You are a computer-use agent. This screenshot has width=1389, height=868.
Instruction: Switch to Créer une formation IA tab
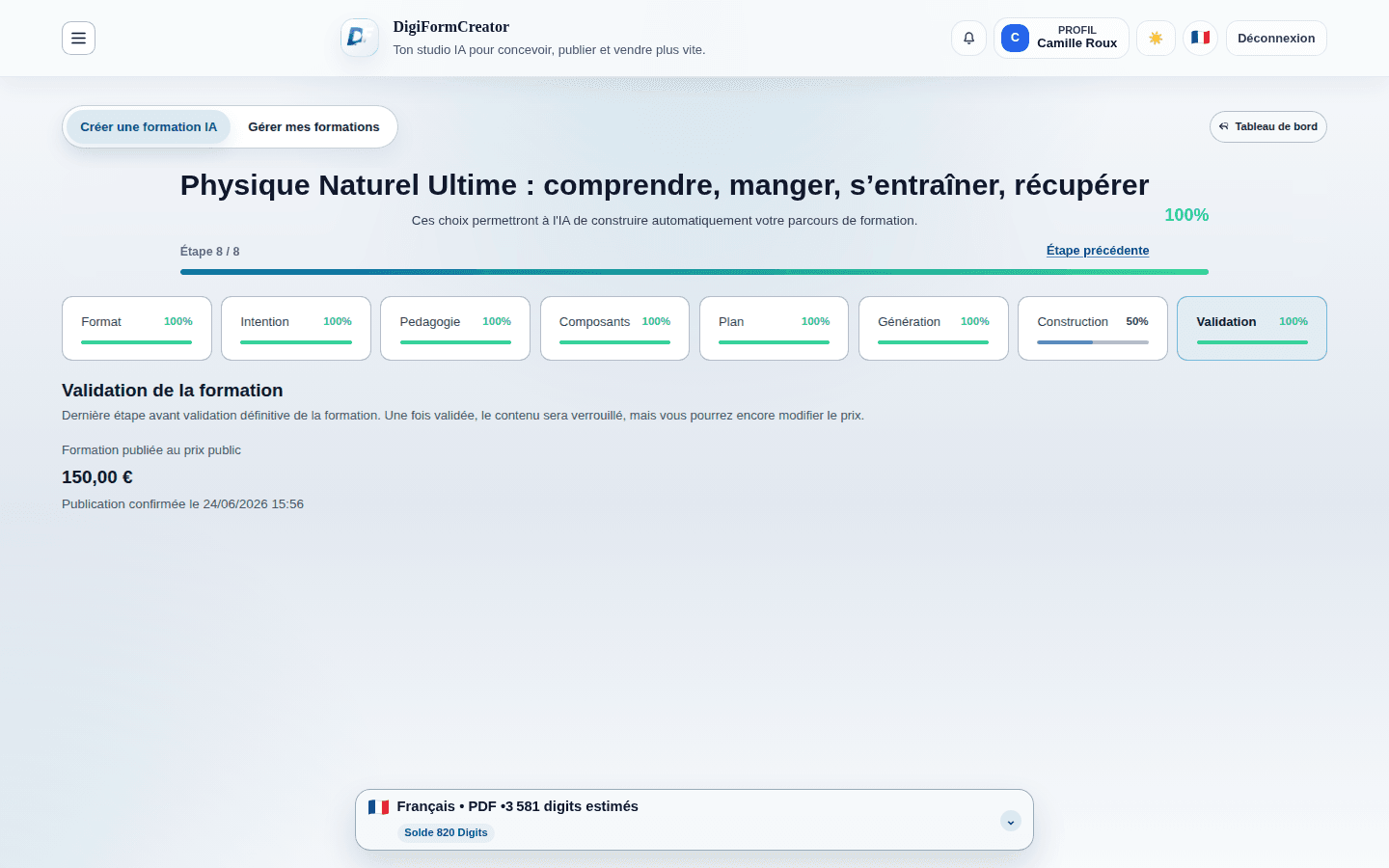pyautogui.click(x=149, y=126)
